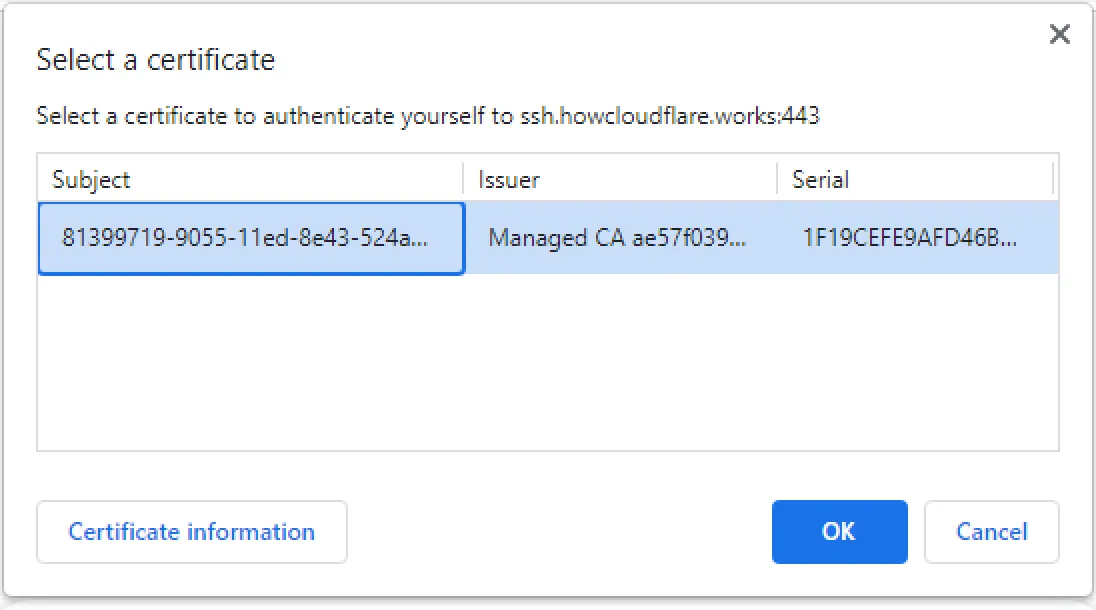
Task: Click the Serial column header
Action: [x=820, y=179]
